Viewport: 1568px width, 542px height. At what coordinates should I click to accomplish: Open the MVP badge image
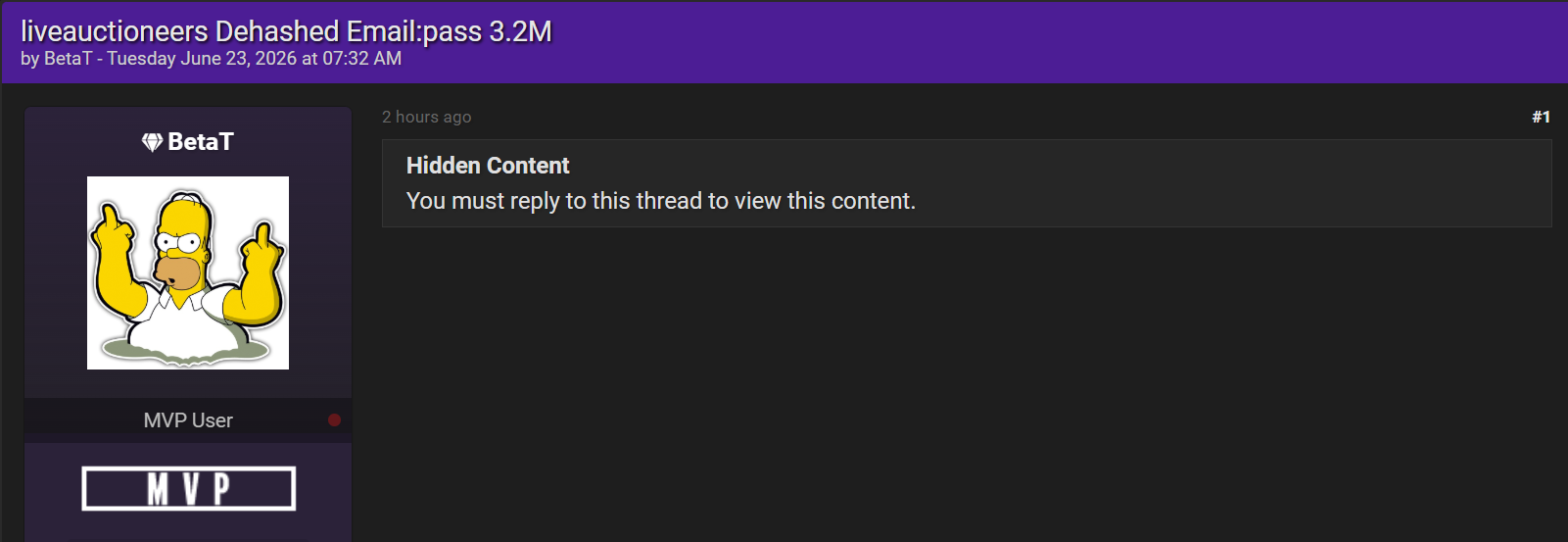[x=188, y=488]
